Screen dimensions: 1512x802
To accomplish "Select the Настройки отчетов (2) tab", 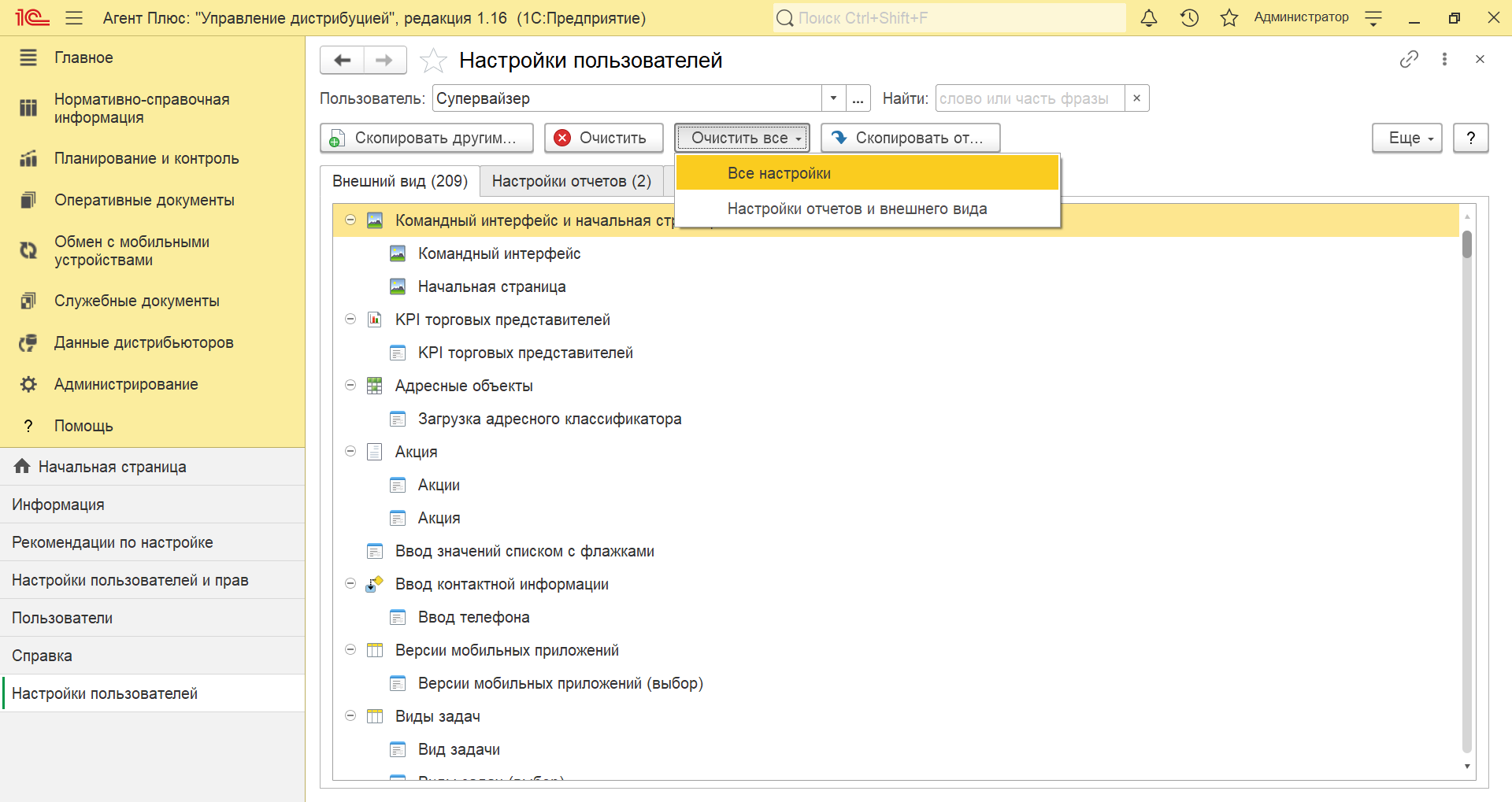I will [572, 181].
